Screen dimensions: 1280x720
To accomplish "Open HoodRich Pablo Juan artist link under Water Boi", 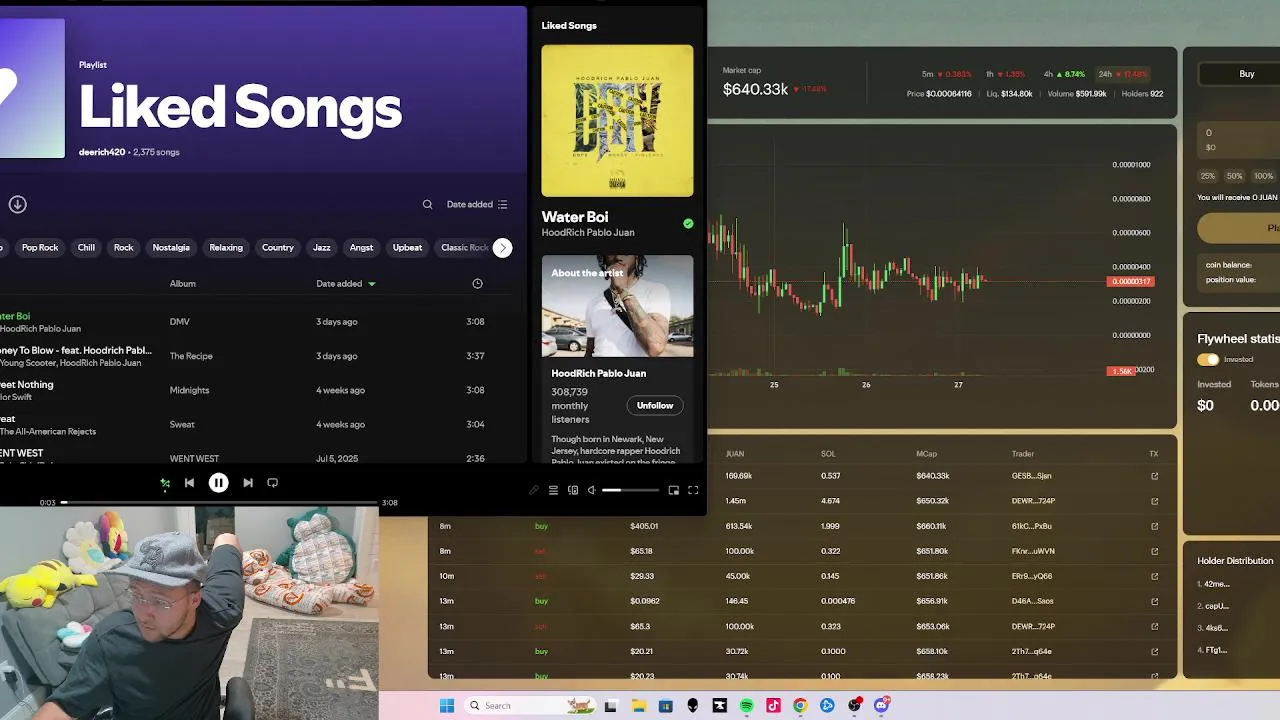I will (x=588, y=233).
